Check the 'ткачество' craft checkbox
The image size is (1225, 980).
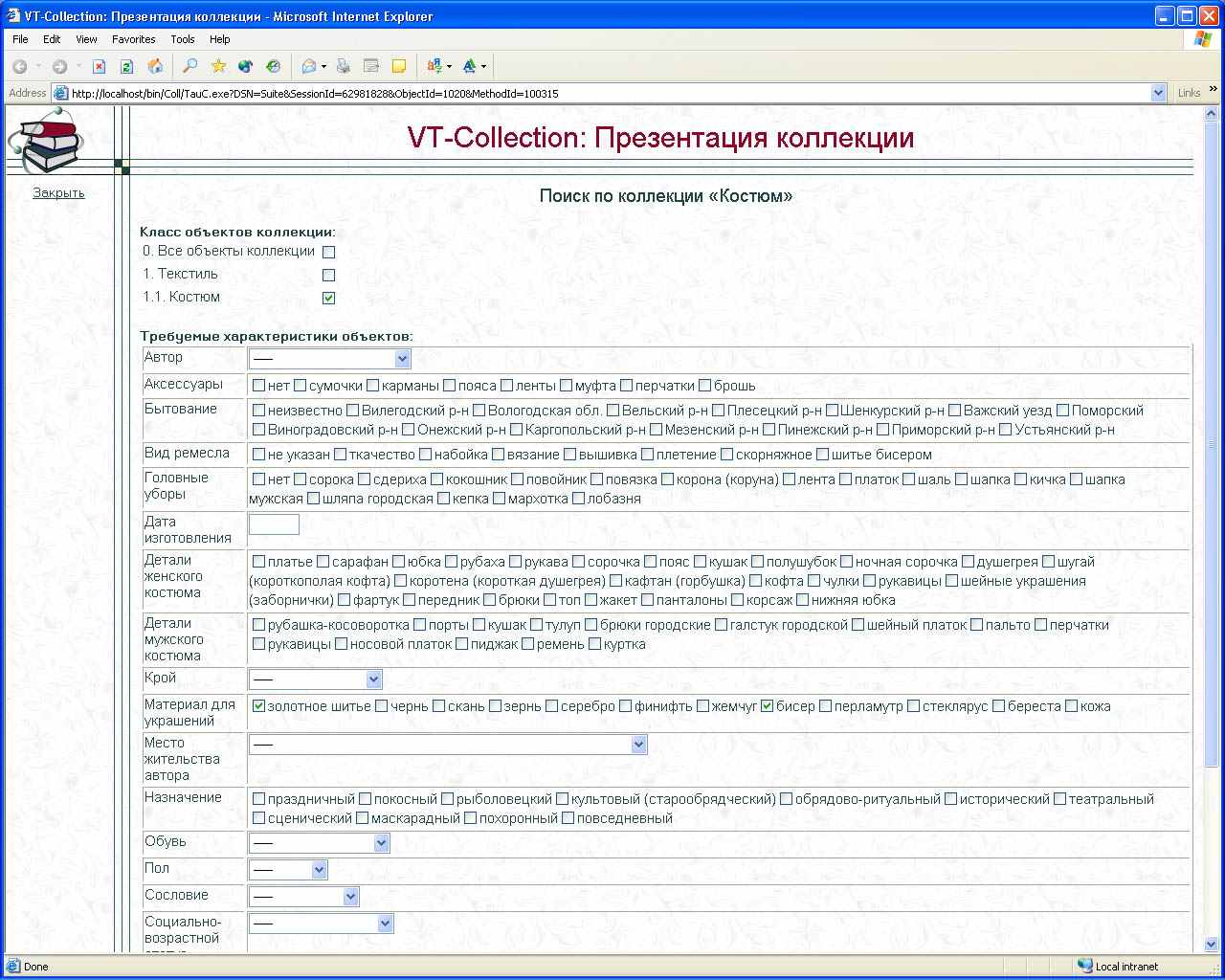340,455
